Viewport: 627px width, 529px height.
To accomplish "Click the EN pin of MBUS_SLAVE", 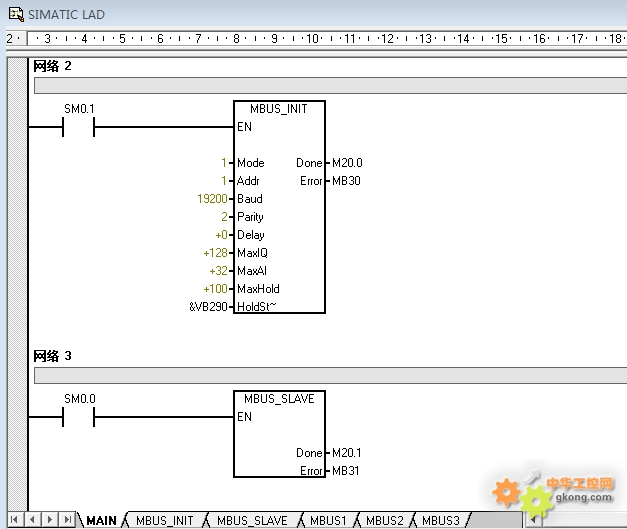I will point(244,417).
